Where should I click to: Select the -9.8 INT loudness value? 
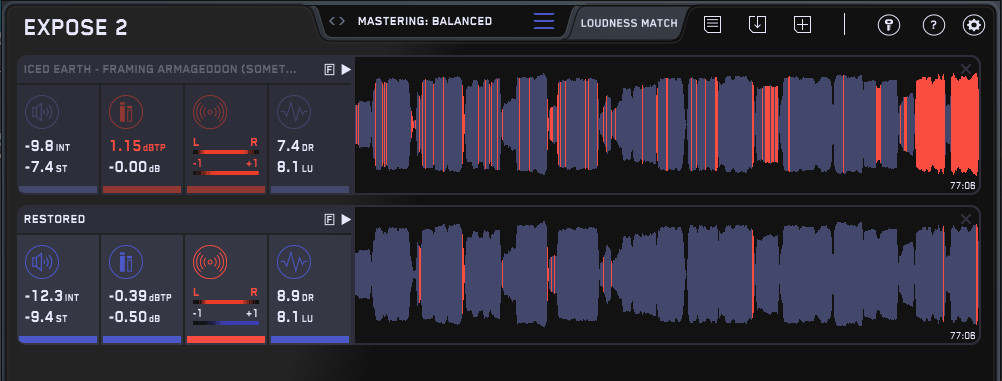point(47,147)
